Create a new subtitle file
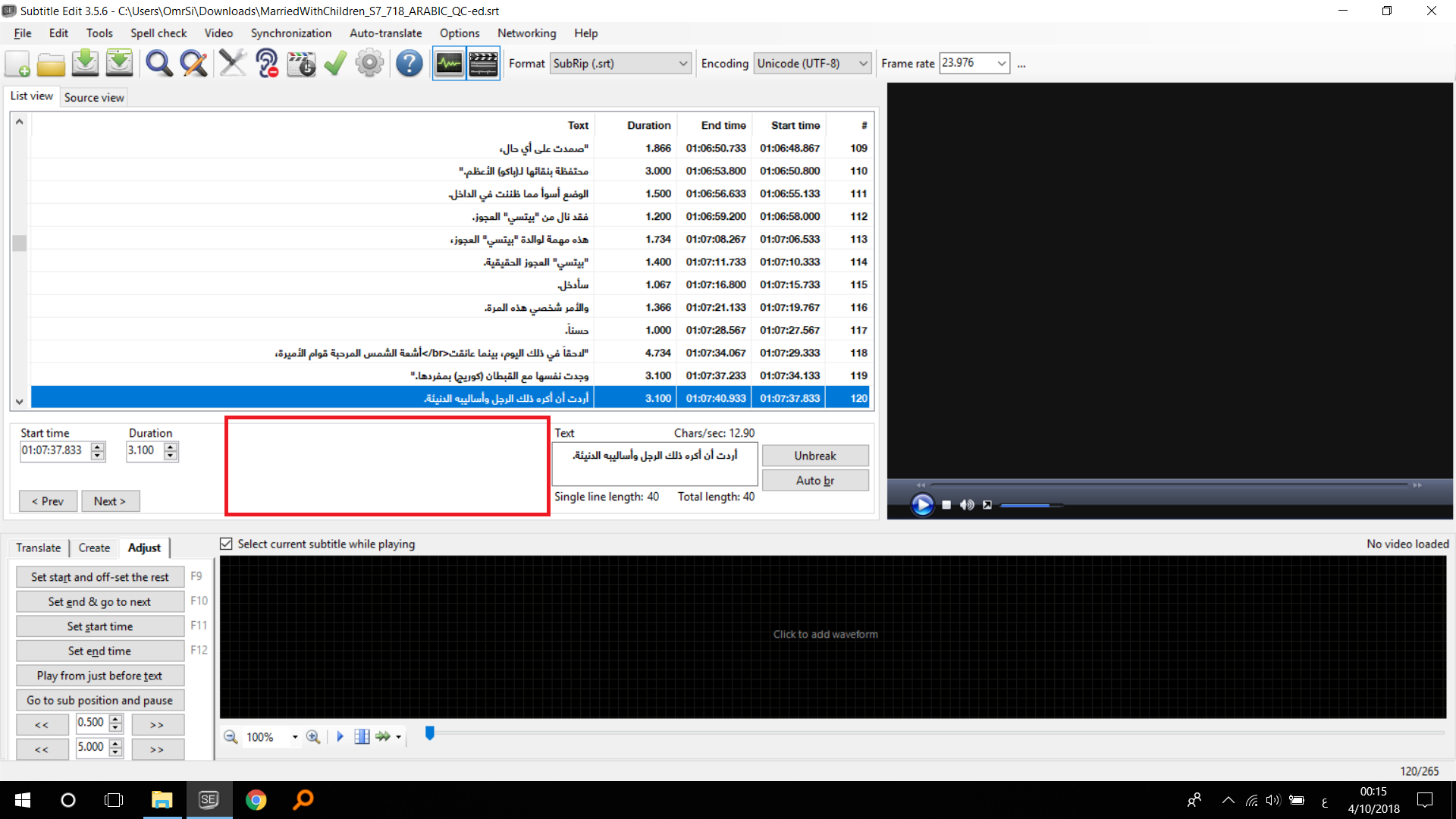Viewport: 1456px width, 819px height. pos(17,64)
